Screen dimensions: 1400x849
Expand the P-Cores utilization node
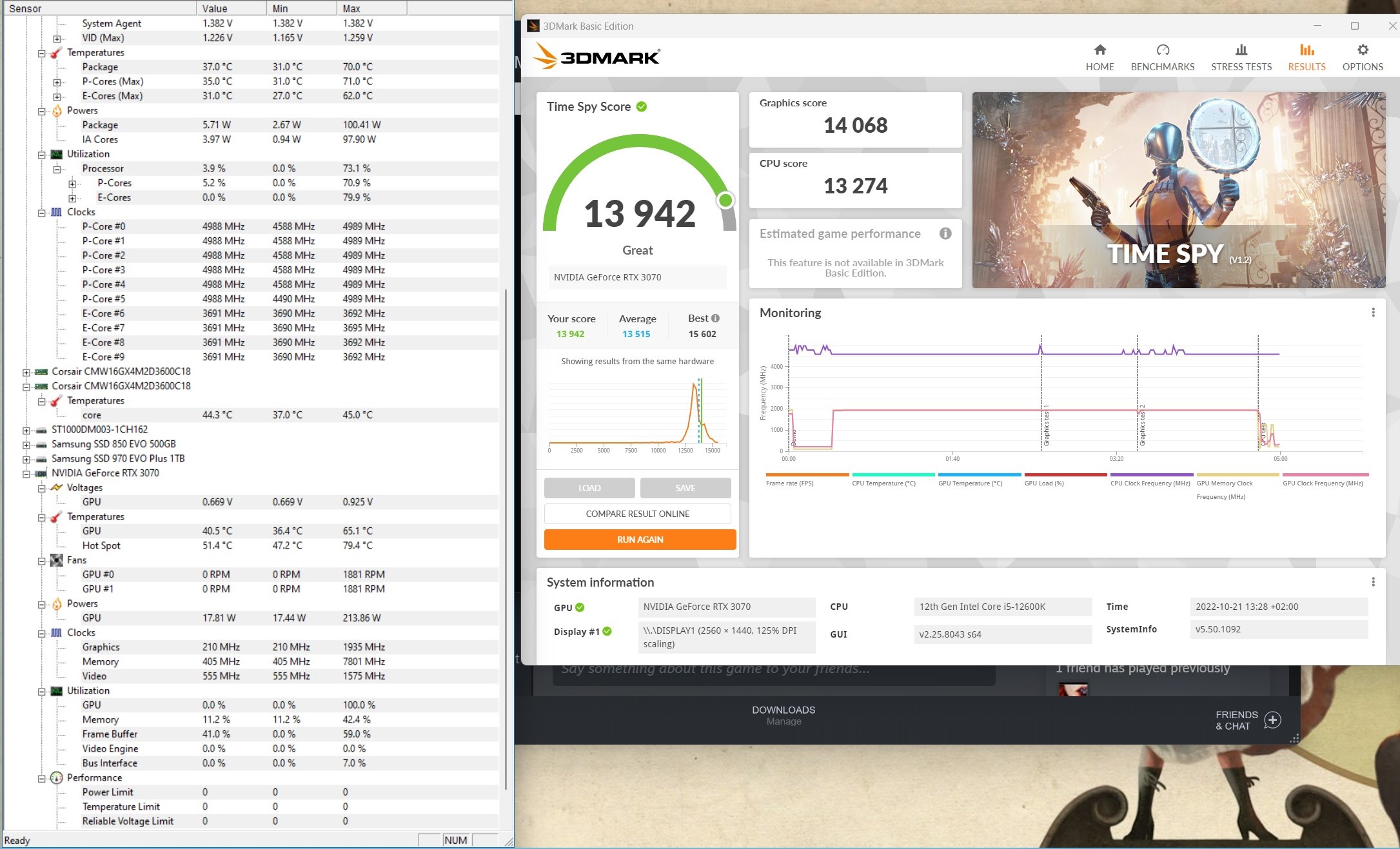pos(72,184)
